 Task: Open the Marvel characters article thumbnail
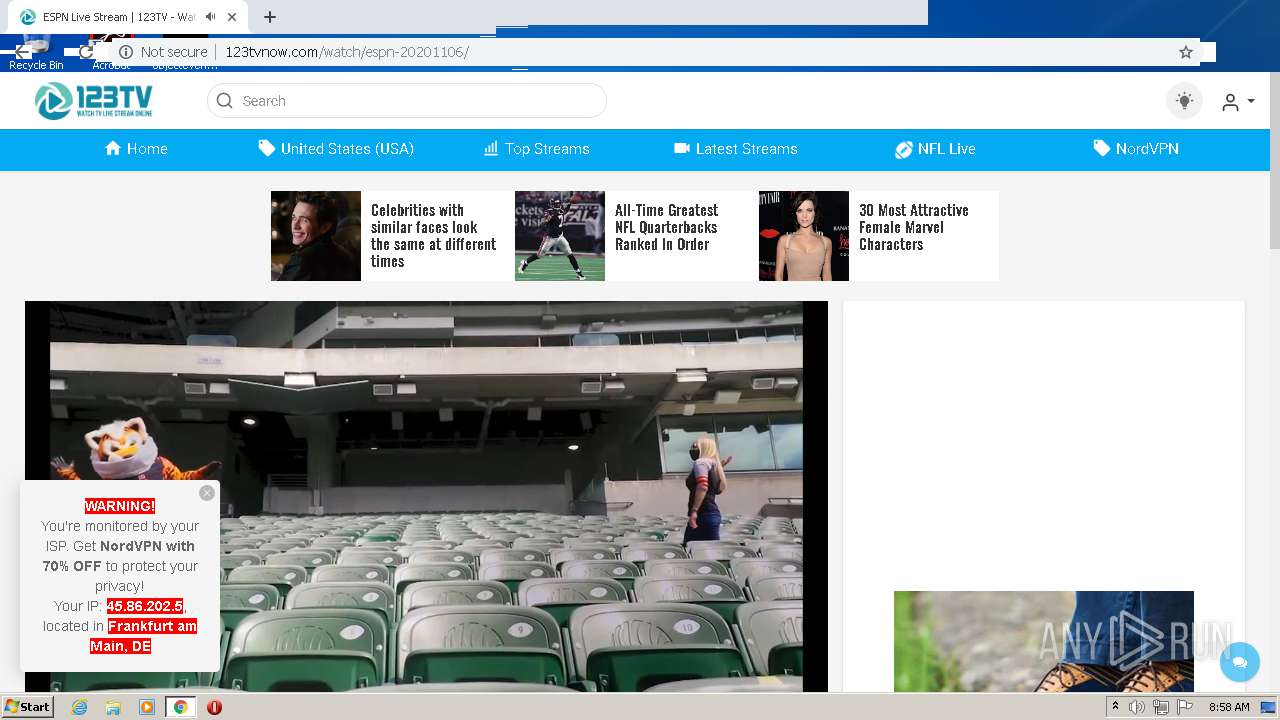(804, 236)
